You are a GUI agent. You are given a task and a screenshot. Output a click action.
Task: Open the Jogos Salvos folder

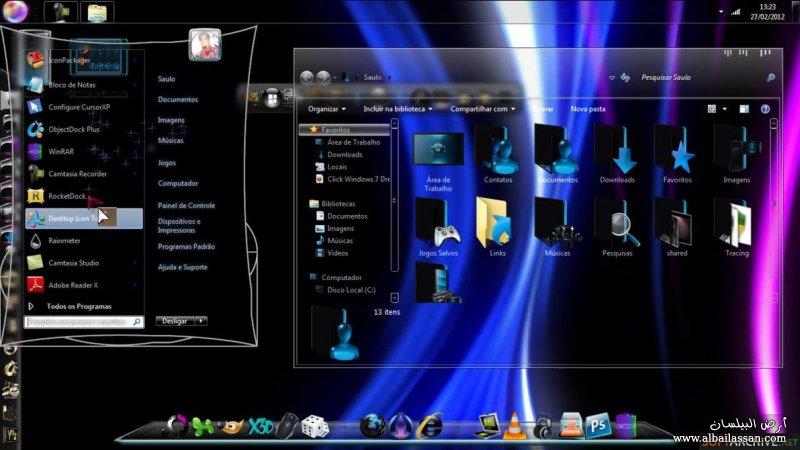[x=438, y=228]
